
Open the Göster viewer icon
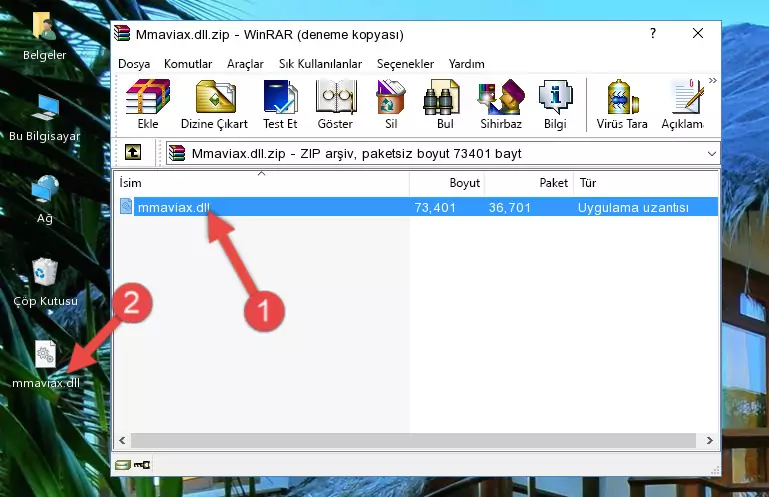click(x=335, y=104)
